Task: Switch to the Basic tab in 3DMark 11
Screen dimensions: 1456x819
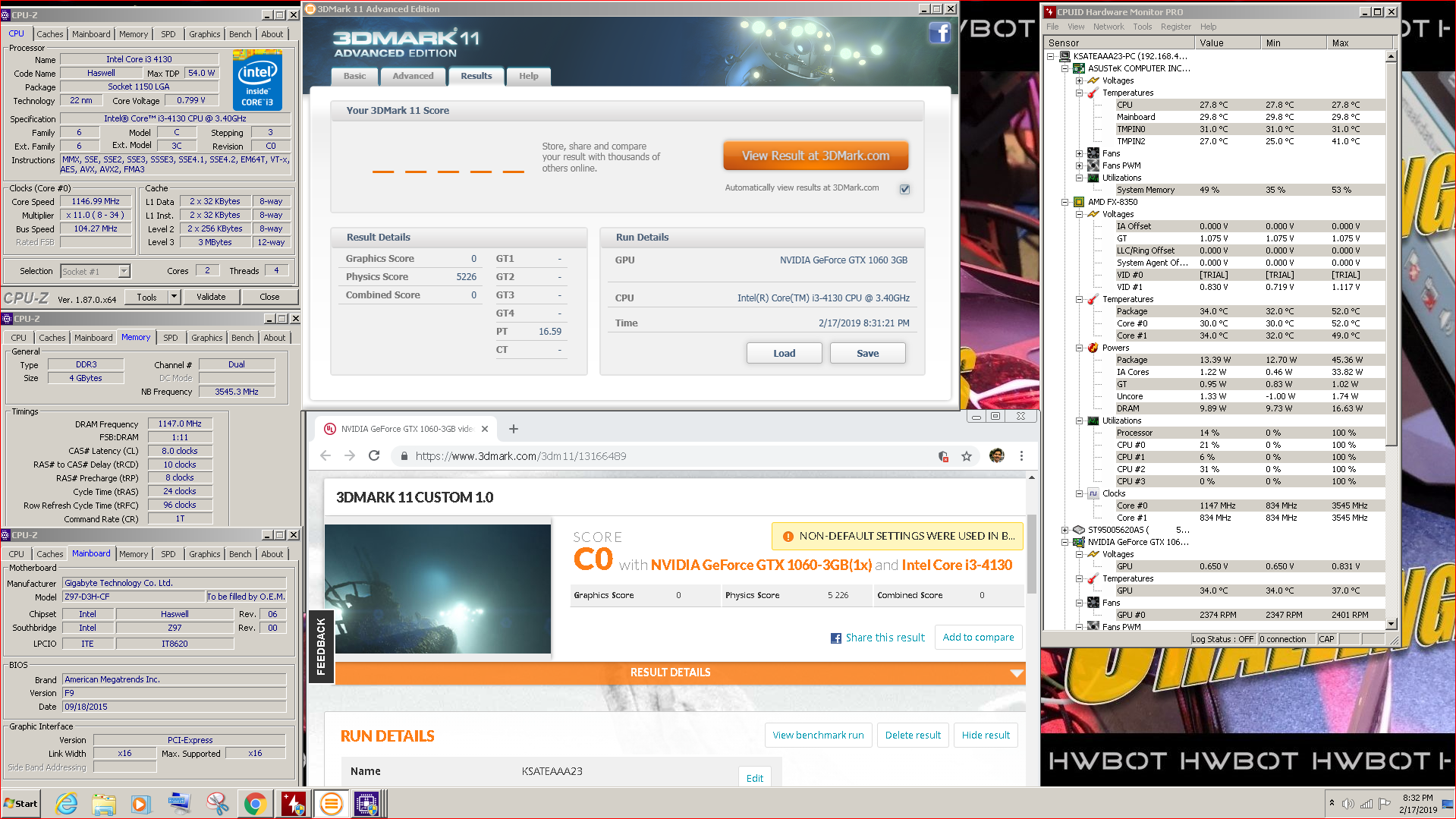Action: (354, 76)
